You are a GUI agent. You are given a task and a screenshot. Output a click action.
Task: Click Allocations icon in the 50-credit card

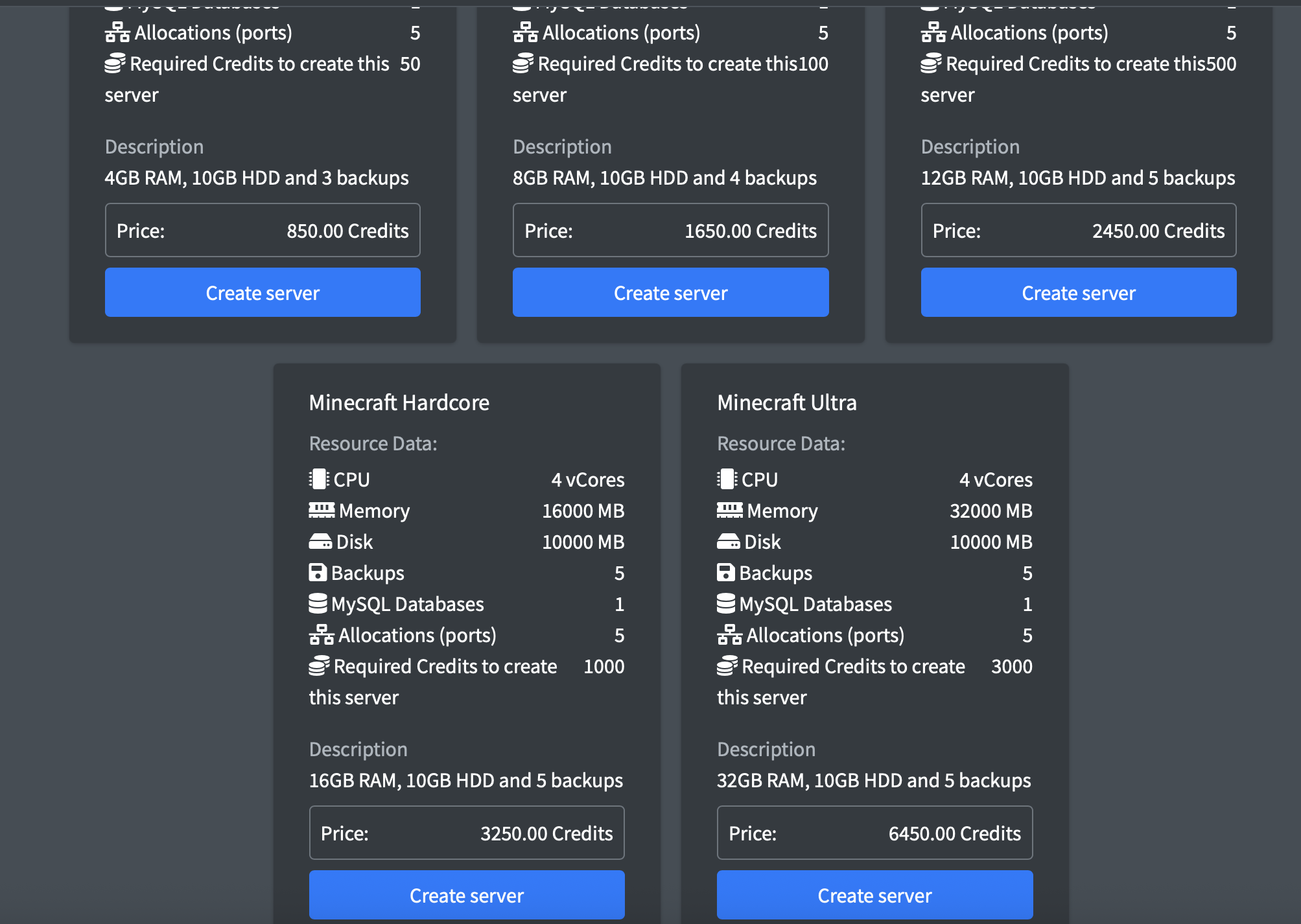point(117,32)
